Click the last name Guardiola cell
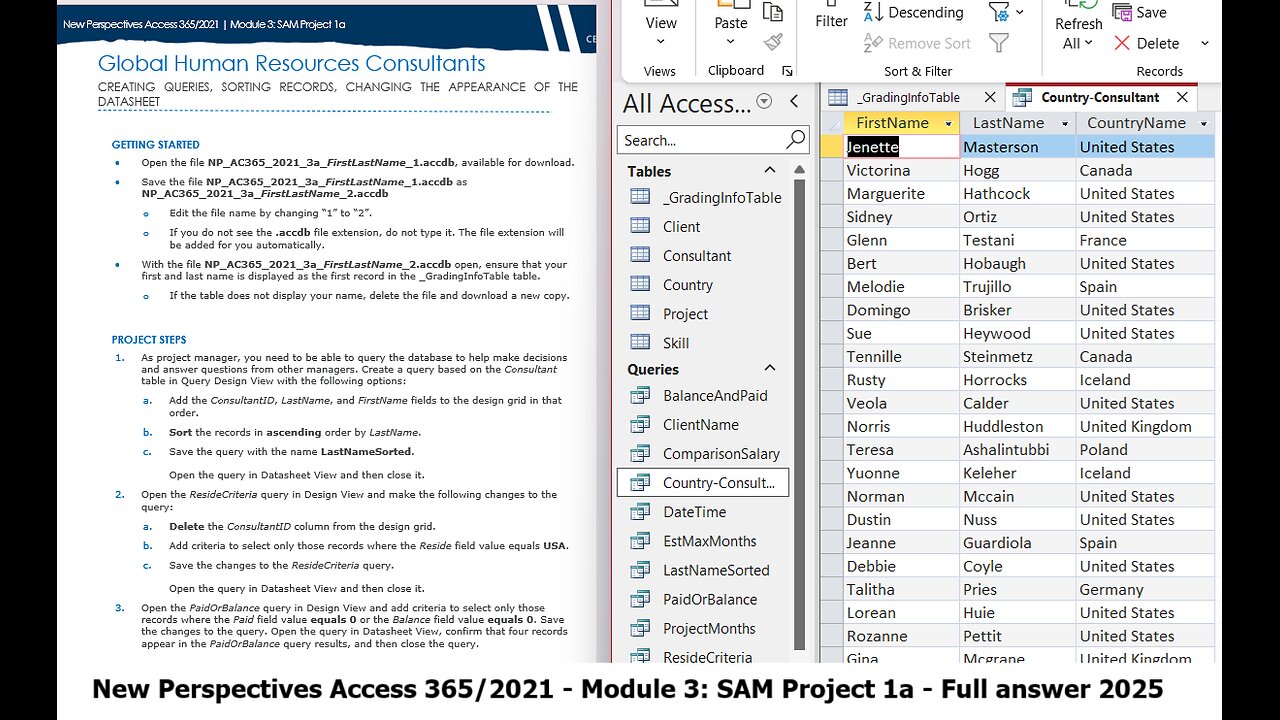 tap(1018, 543)
